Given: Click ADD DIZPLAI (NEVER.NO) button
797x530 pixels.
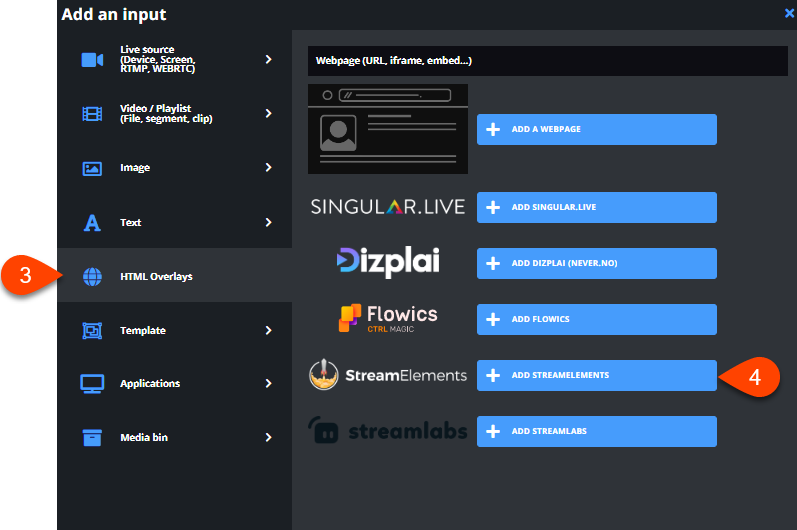Looking at the screenshot, I should click(x=597, y=263).
